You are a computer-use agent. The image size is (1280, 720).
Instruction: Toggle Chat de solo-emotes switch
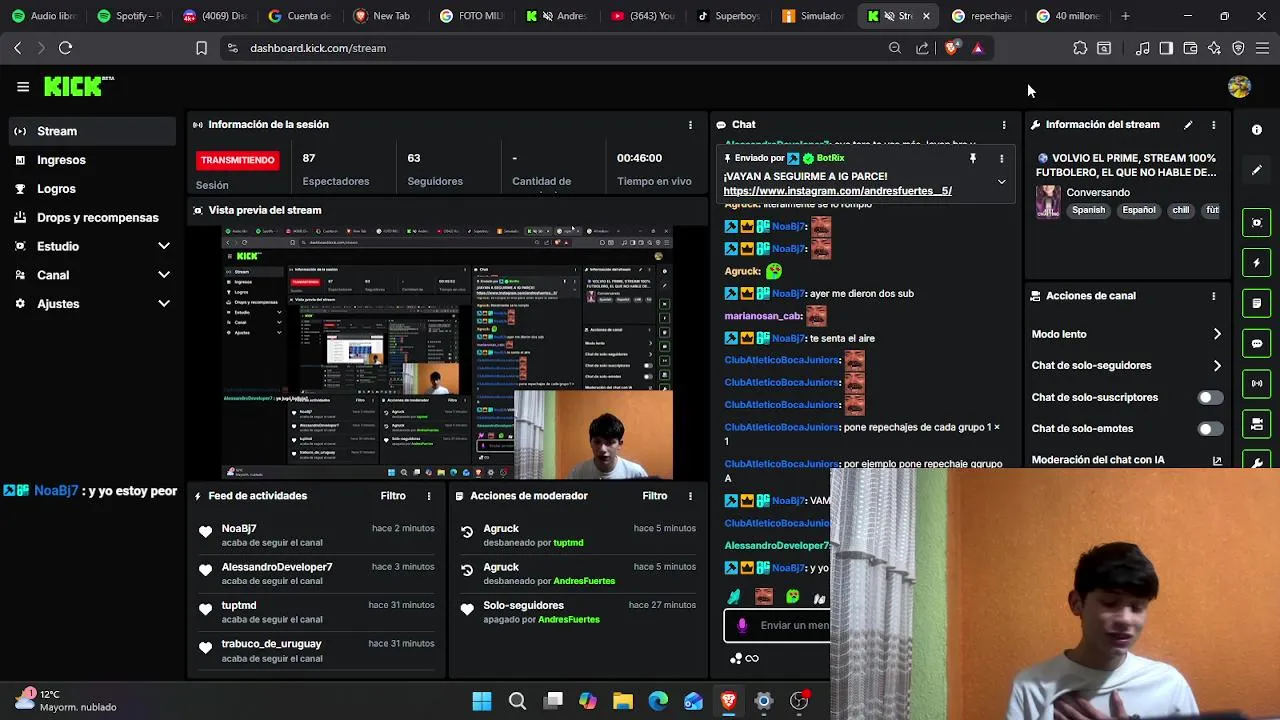coord(1210,429)
